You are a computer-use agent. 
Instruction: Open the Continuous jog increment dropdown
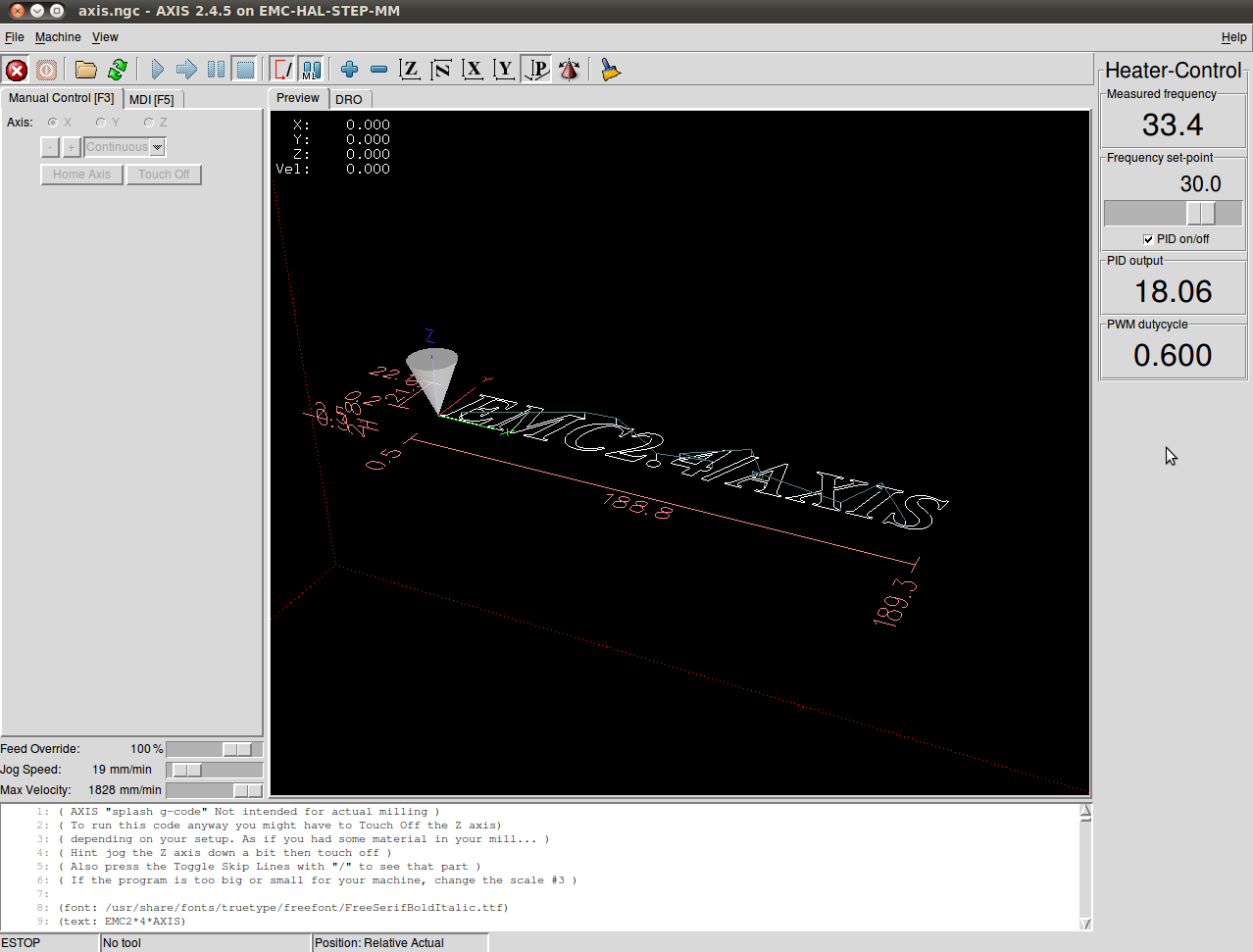tap(125, 147)
